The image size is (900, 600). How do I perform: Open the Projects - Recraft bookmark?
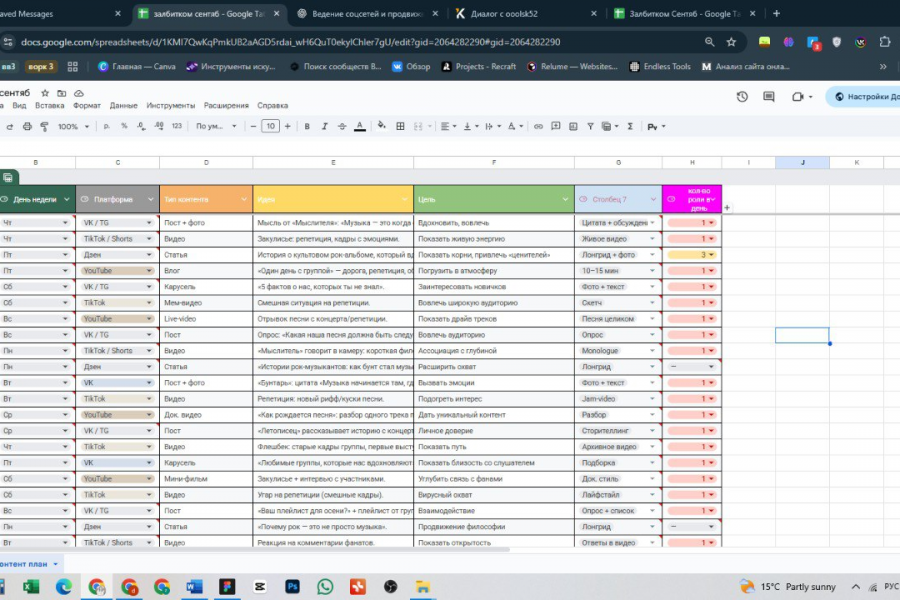click(479, 67)
